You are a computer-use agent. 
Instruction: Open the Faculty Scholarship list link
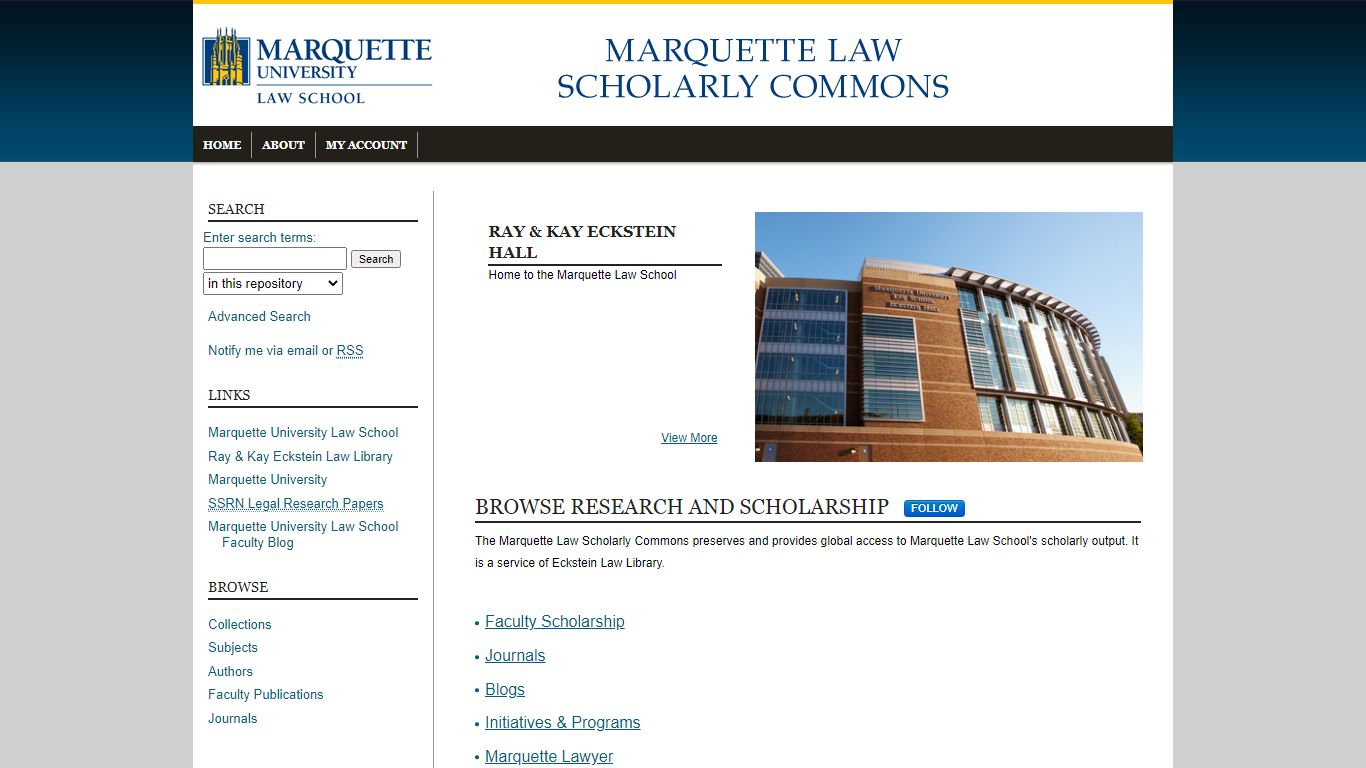[x=555, y=622]
